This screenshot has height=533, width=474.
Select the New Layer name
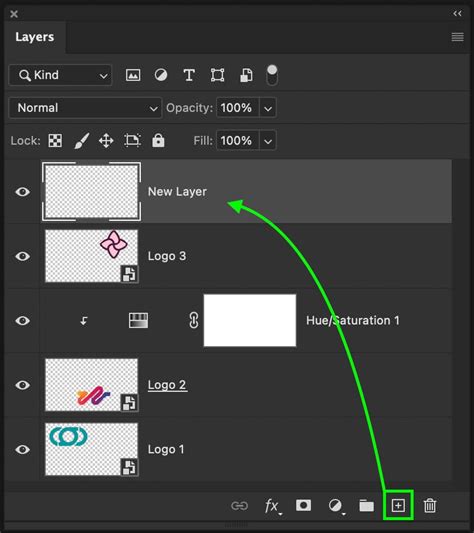click(177, 192)
